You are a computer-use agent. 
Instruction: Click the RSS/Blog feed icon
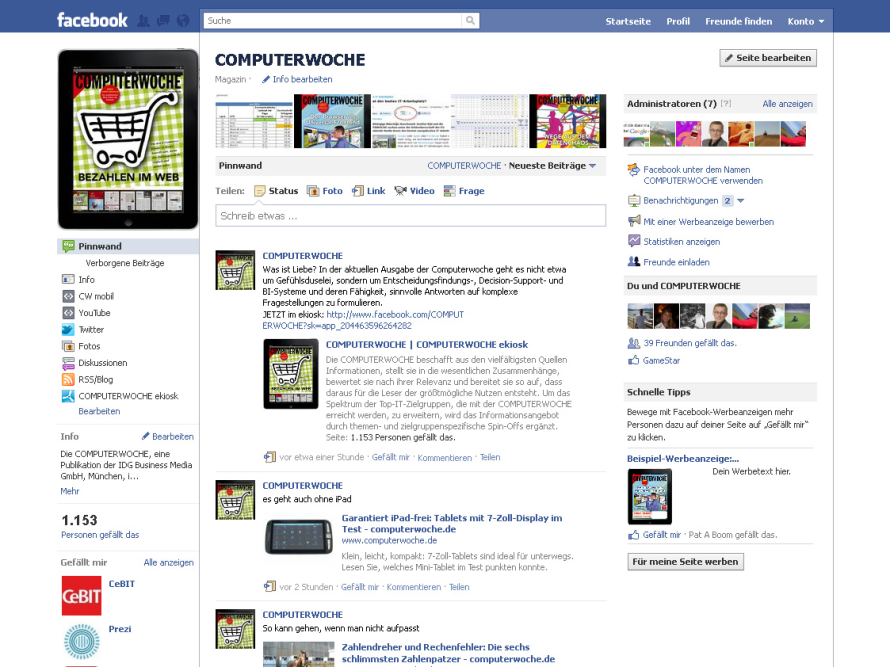(x=68, y=379)
